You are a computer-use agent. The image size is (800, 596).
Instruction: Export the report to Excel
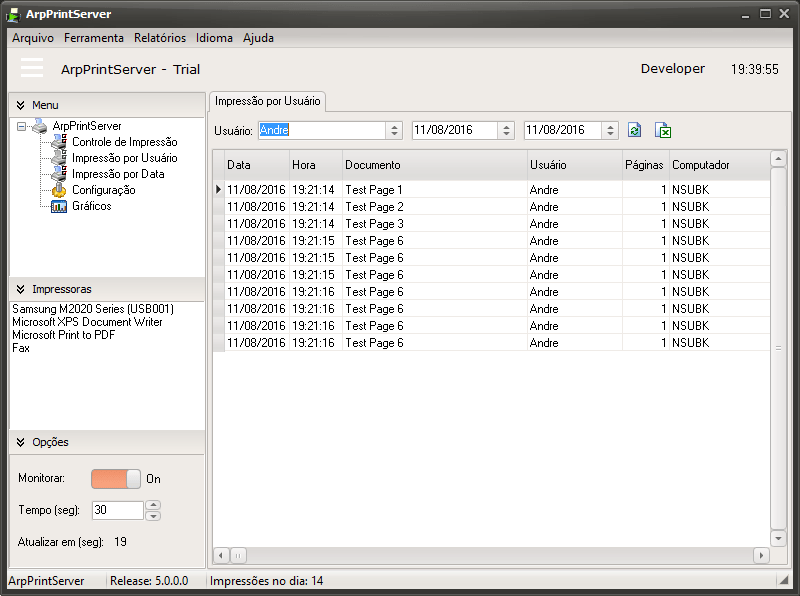pyautogui.click(x=663, y=131)
